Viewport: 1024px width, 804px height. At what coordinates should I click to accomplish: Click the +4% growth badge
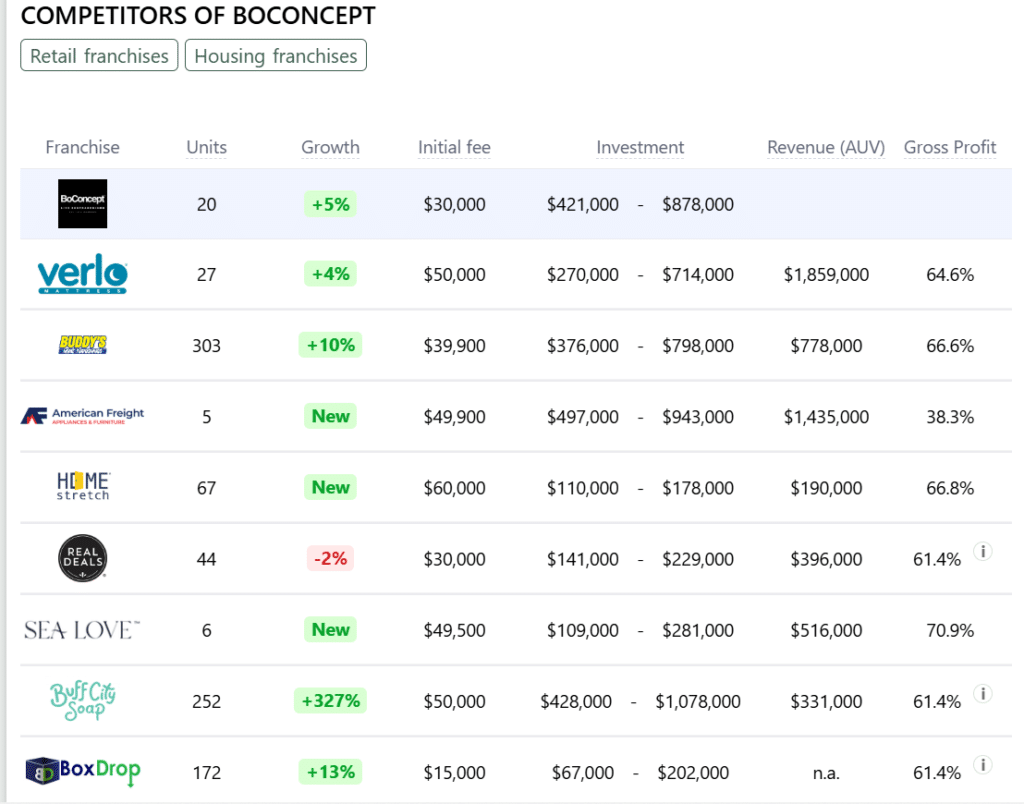click(x=330, y=274)
